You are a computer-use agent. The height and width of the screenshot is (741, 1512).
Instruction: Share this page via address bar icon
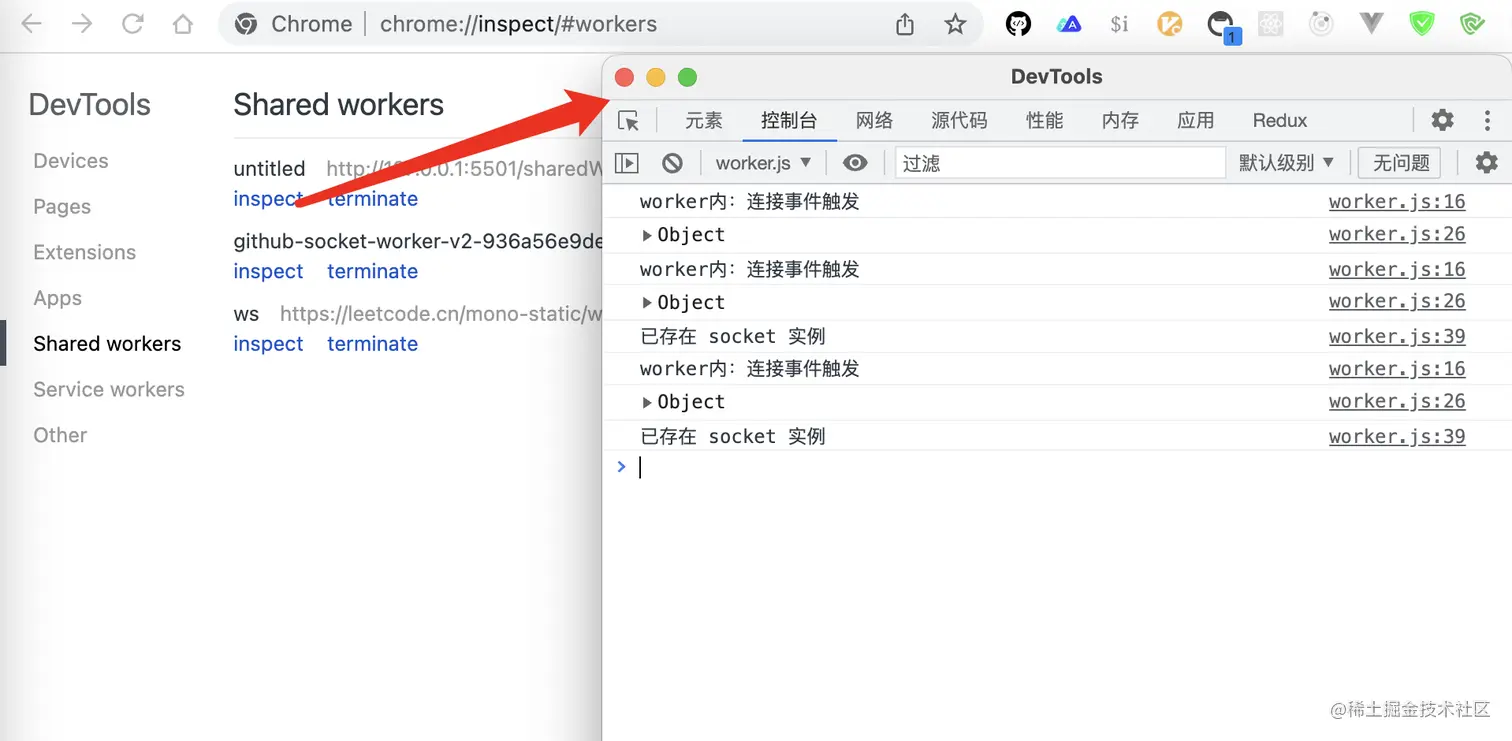point(905,24)
